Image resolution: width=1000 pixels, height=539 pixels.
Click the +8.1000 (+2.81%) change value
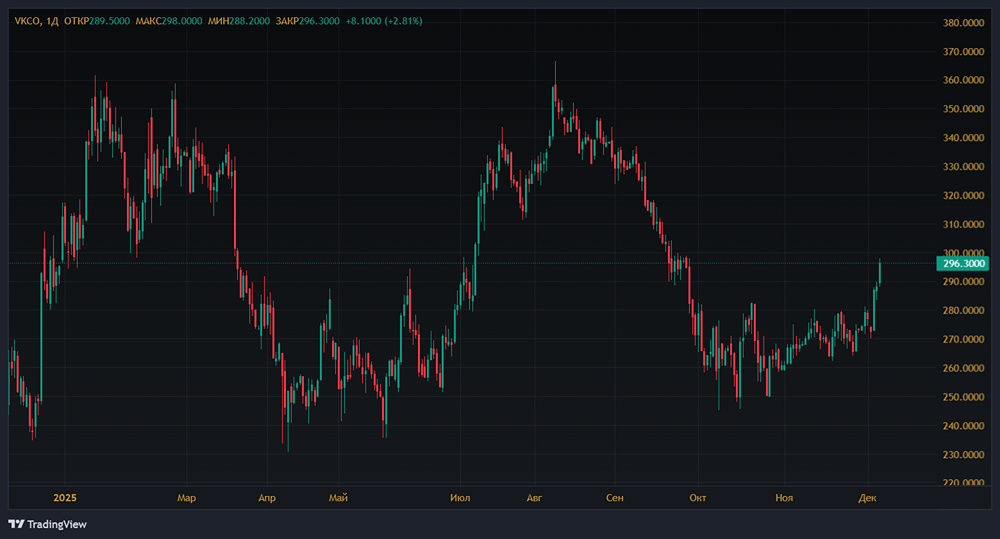(383, 21)
